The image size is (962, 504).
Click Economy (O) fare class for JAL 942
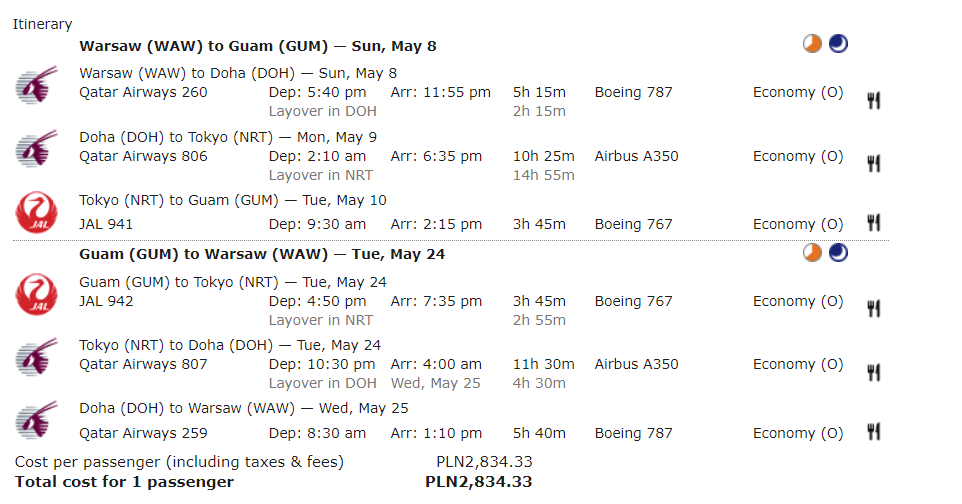pos(798,301)
